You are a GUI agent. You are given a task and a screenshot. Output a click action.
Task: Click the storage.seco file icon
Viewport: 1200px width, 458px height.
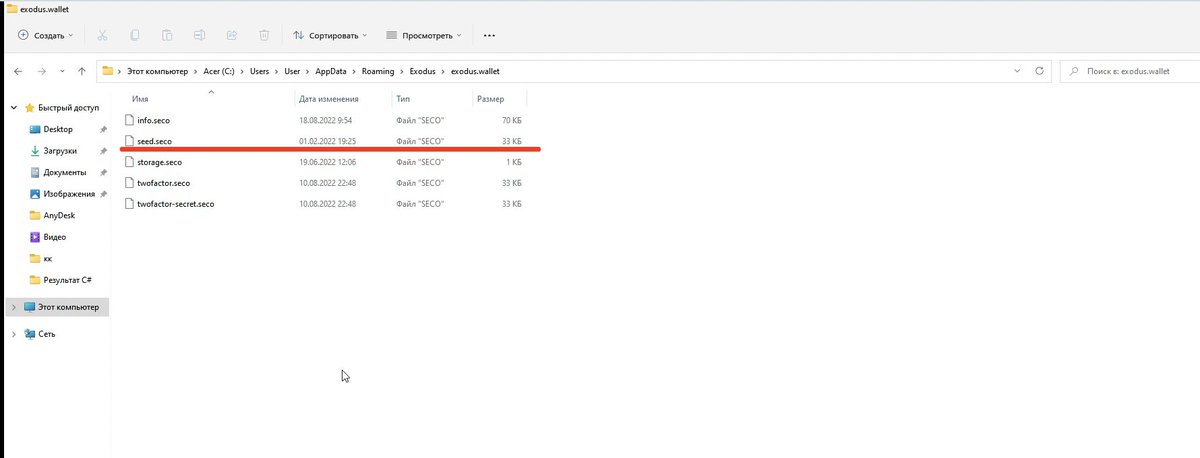(128, 162)
